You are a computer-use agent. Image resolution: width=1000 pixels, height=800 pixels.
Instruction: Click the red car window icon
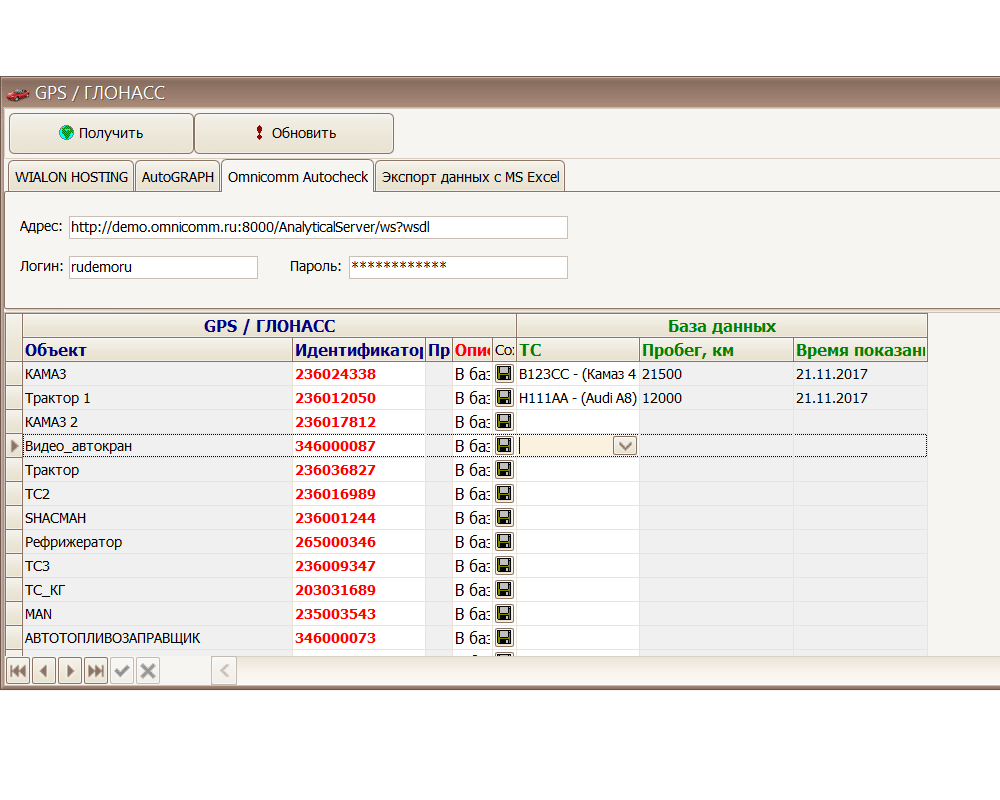click(x=18, y=94)
